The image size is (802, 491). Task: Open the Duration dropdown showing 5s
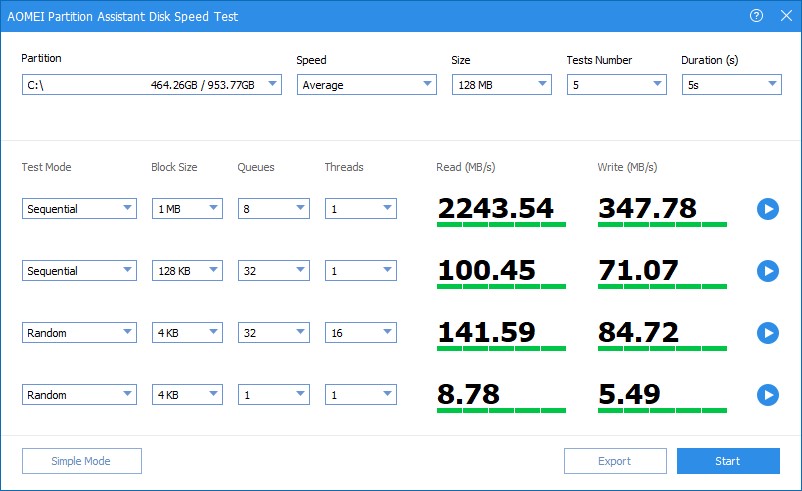click(x=731, y=85)
